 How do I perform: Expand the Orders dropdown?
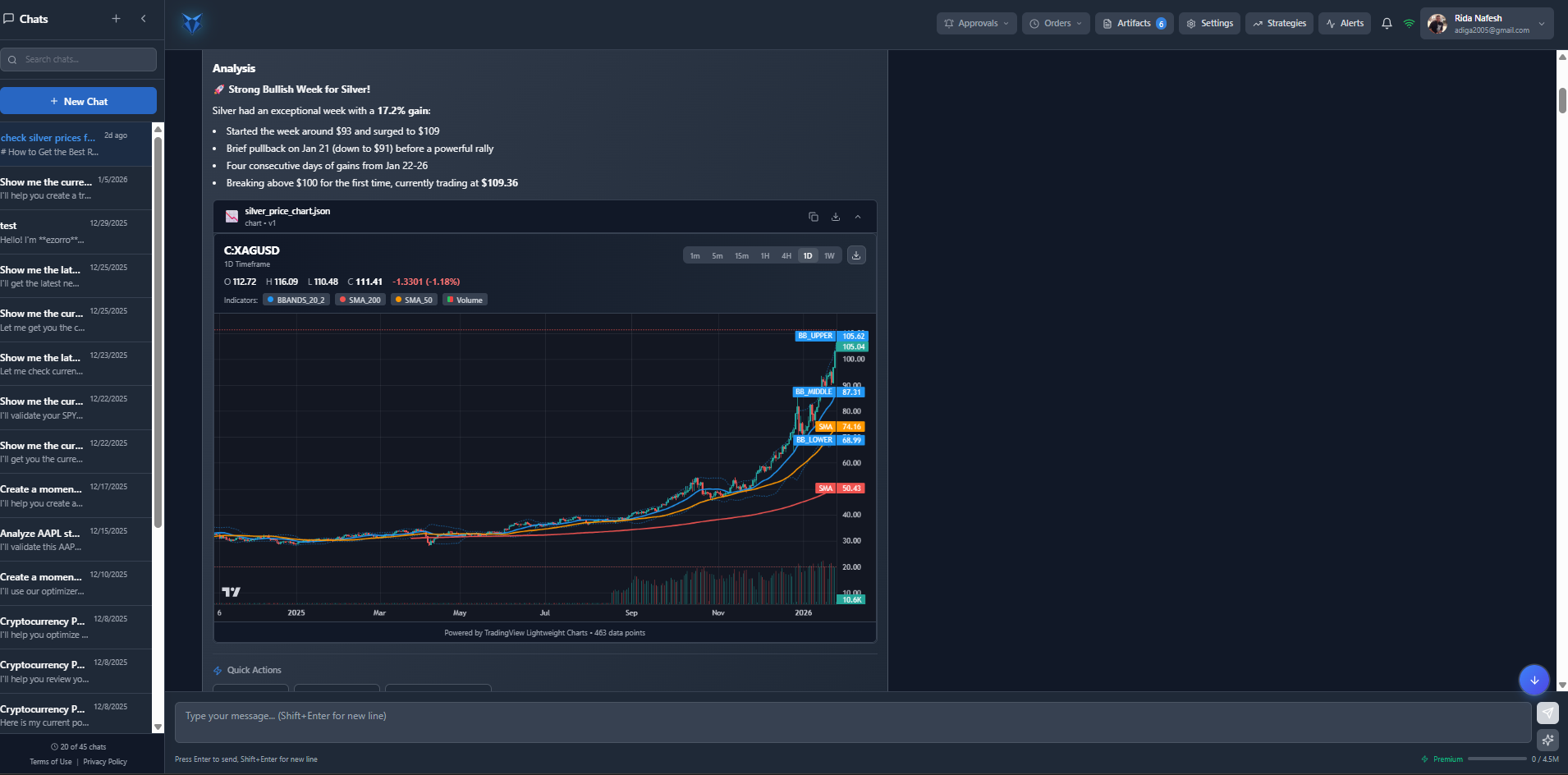click(x=1055, y=23)
